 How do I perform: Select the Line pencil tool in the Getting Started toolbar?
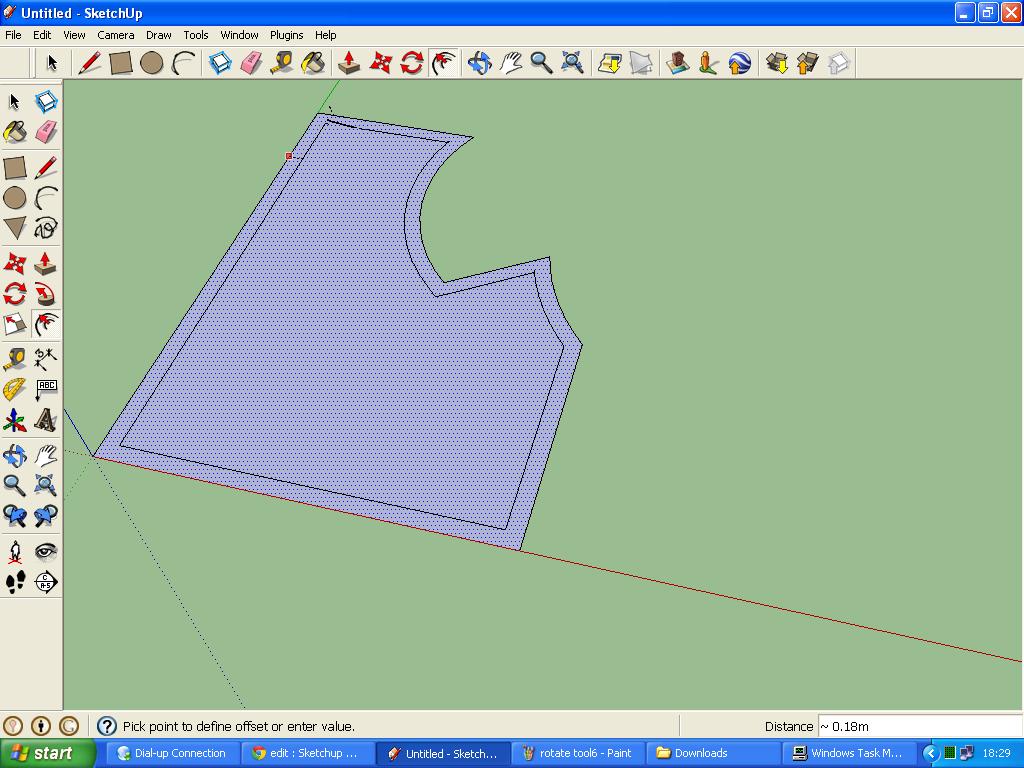click(89, 63)
